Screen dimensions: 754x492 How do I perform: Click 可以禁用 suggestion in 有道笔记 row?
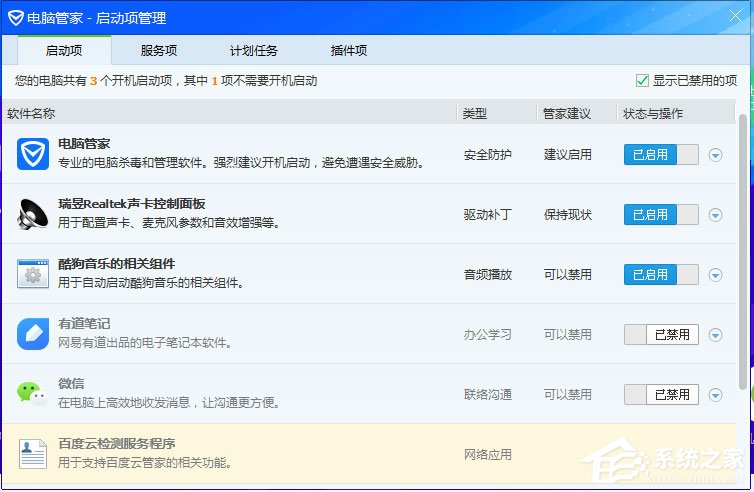(x=567, y=335)
